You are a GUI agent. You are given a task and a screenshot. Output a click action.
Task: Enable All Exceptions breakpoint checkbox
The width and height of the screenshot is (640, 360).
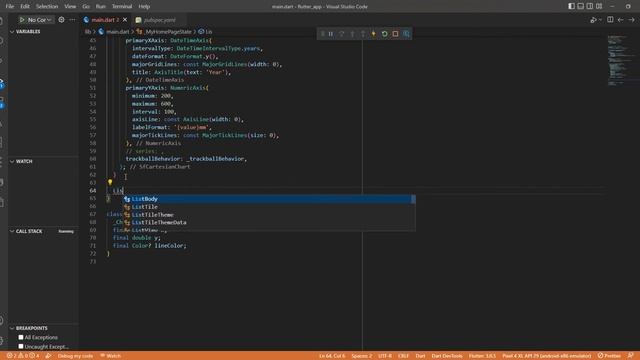click(21, 337)
